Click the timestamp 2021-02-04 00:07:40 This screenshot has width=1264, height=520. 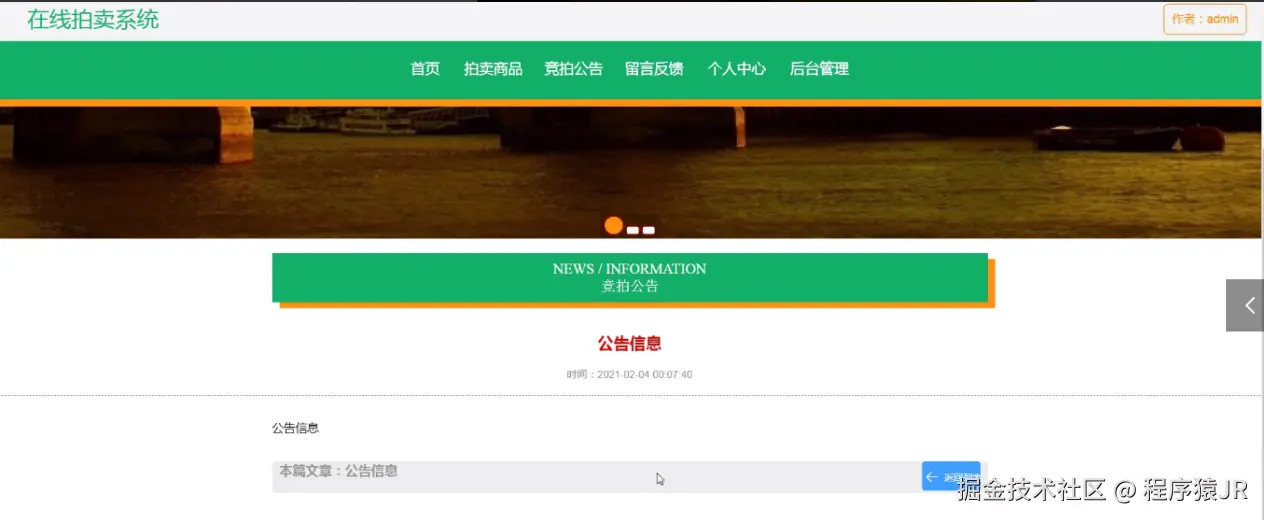pyautogui.click(x=645, y=375)
